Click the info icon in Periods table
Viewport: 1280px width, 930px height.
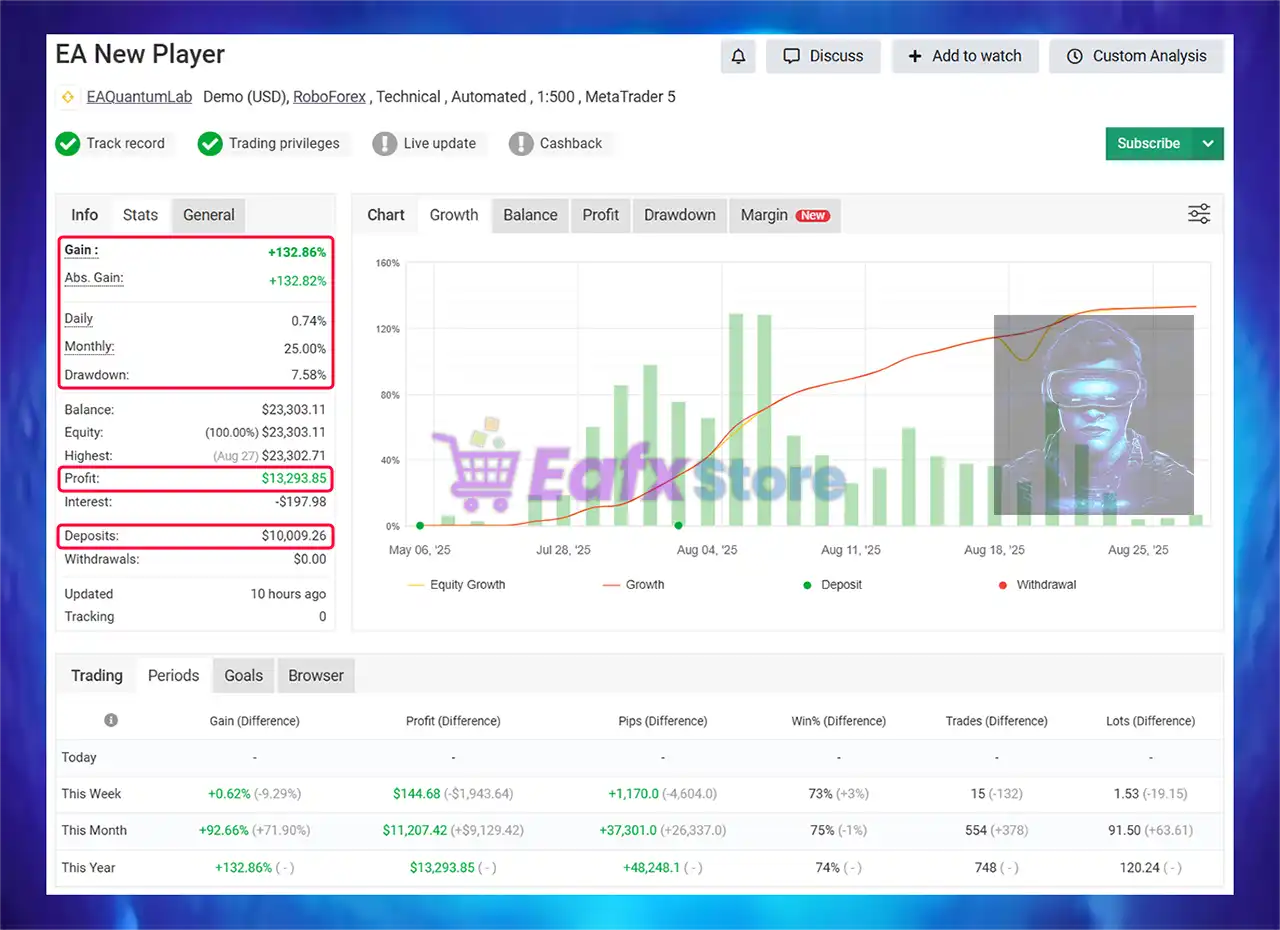(111, 720)
